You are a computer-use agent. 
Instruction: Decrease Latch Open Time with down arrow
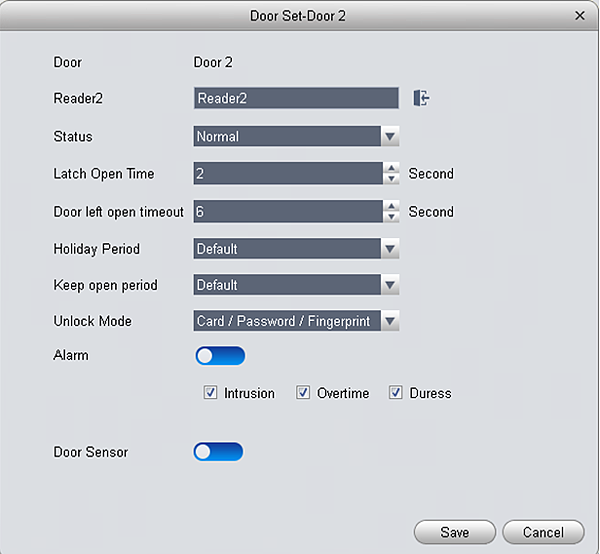[391, 179]
